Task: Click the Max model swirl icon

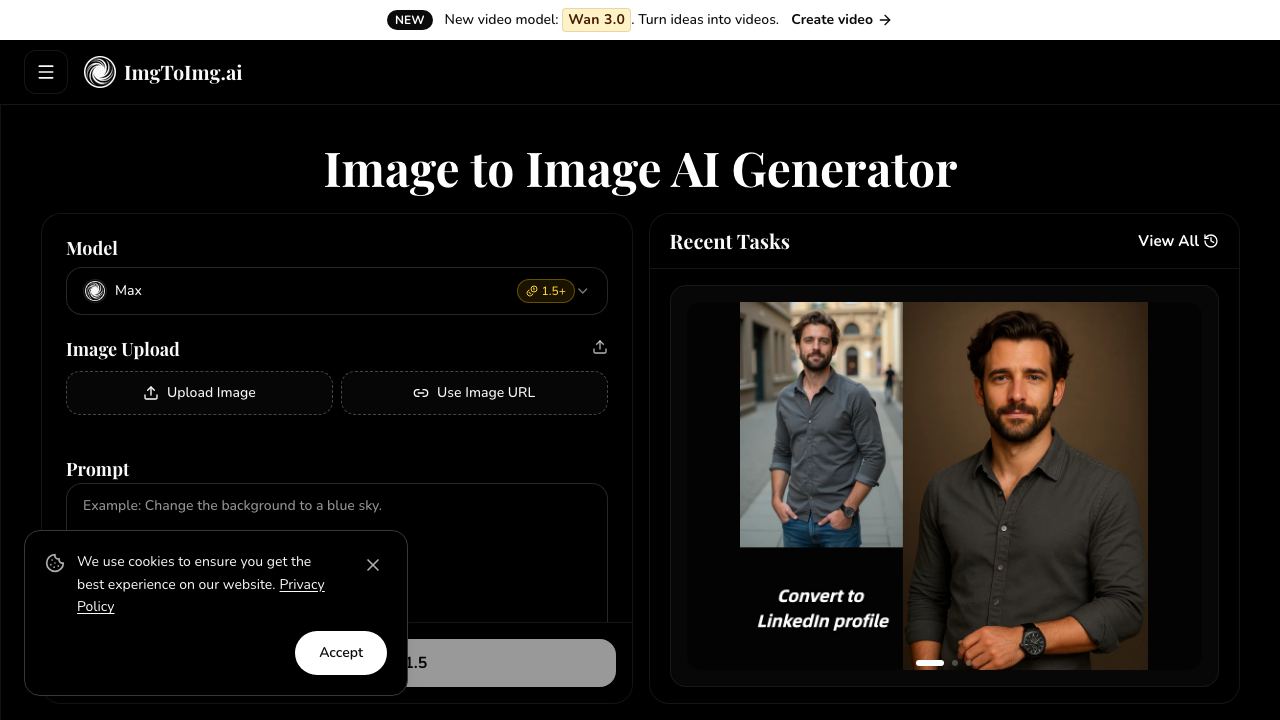Action: pyautogui.click(x=95, y=291)
